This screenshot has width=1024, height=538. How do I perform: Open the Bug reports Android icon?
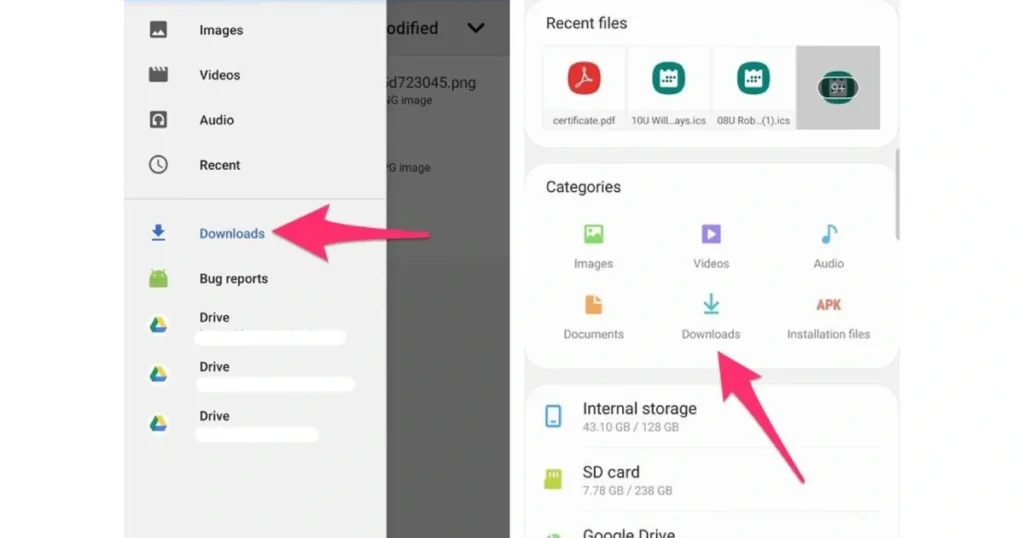(158, 279)
